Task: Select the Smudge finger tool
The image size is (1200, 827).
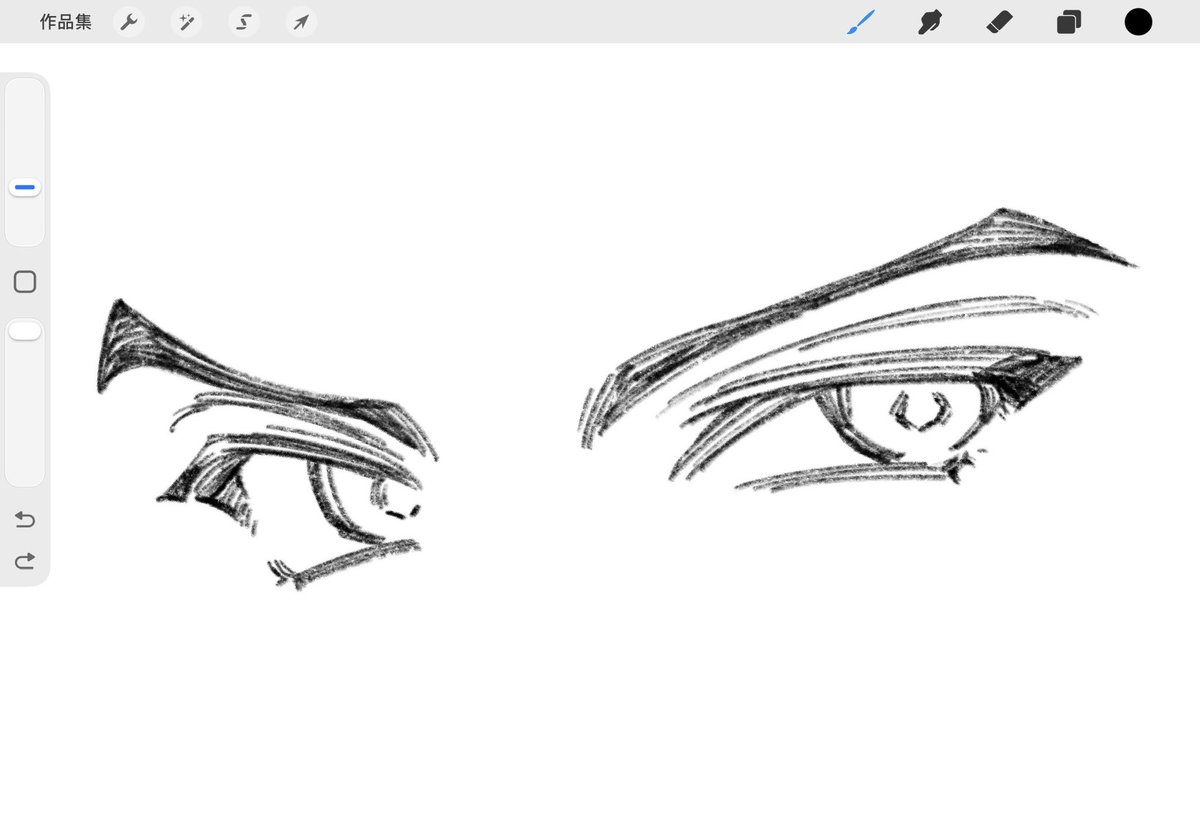Action: pyautogui.click(x=930, y=22)
